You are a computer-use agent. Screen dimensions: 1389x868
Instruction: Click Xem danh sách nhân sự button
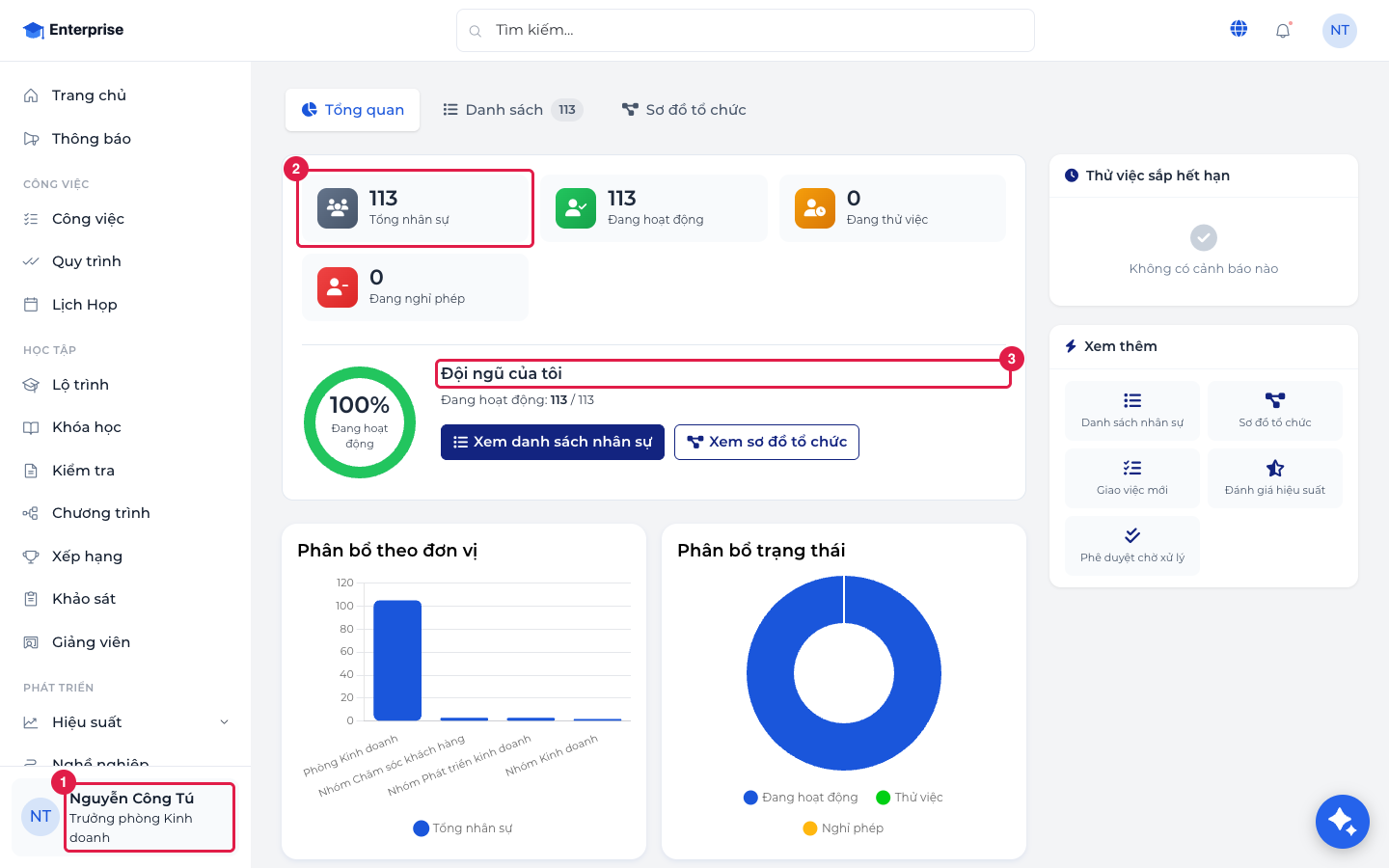tap(553, 442)
